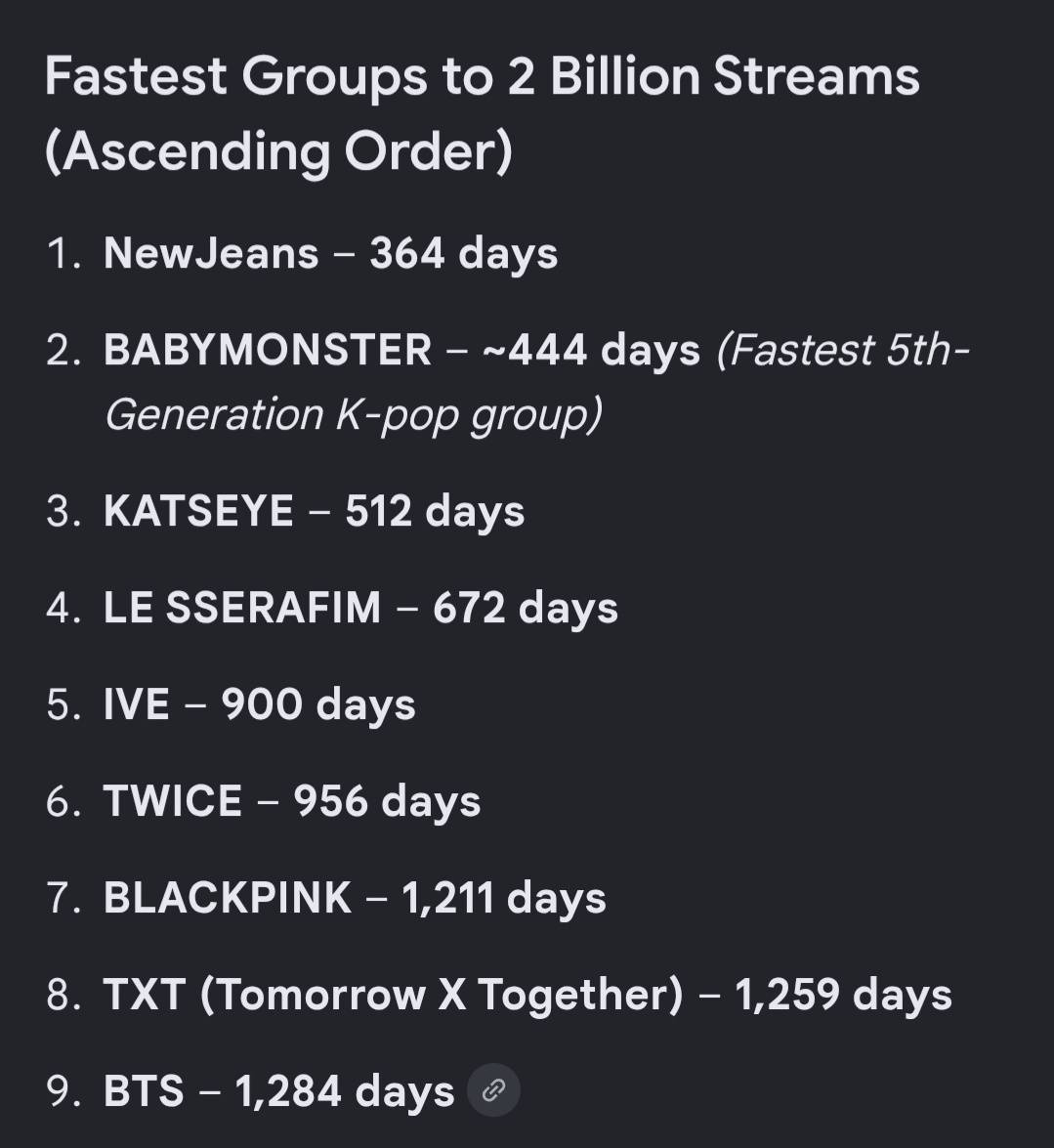Click the '956 days' text
Screen dimensions: 1054x1148
[387, 802]
